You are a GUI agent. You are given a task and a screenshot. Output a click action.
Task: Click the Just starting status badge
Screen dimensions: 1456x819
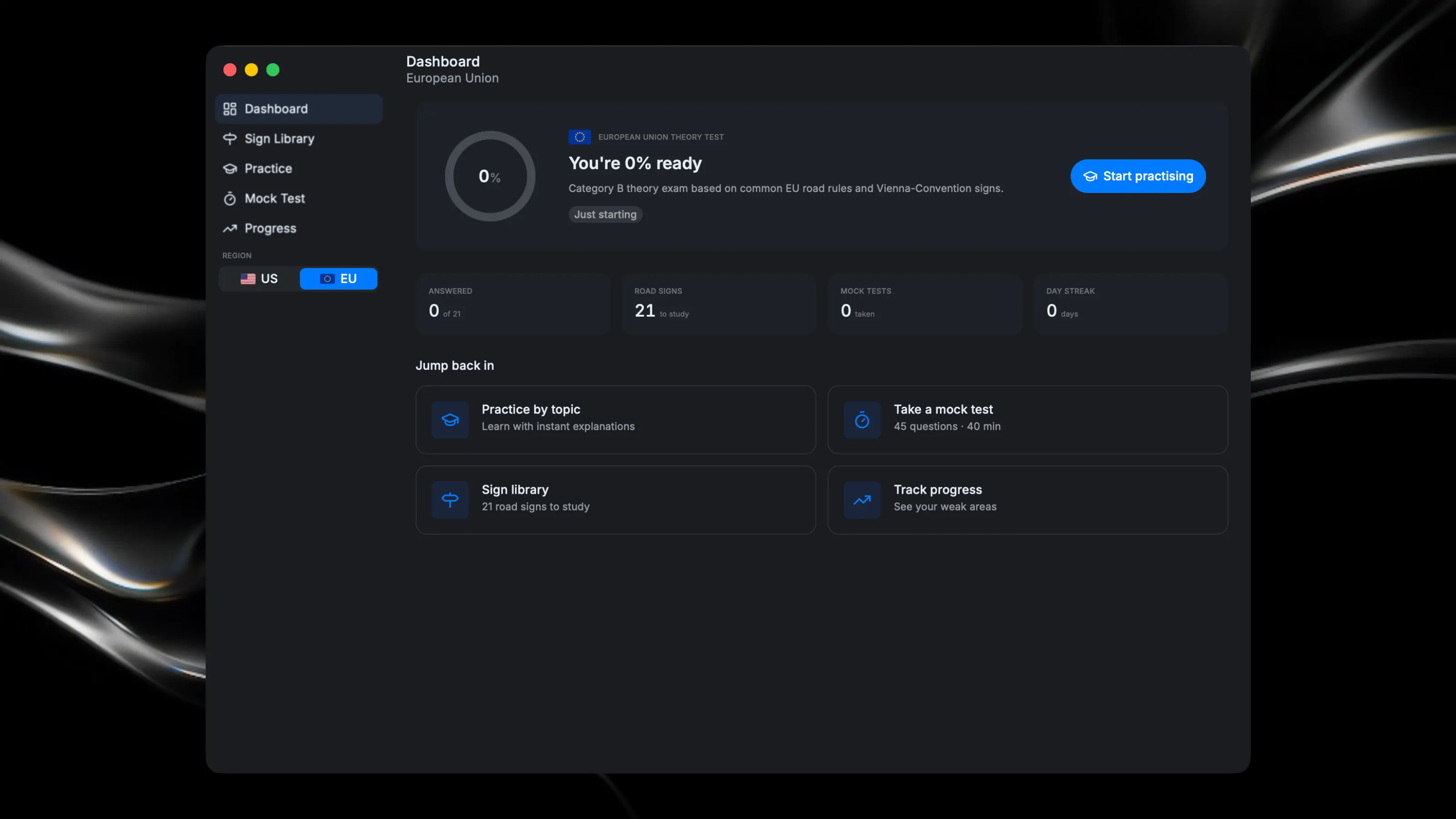tap(605, 214)
